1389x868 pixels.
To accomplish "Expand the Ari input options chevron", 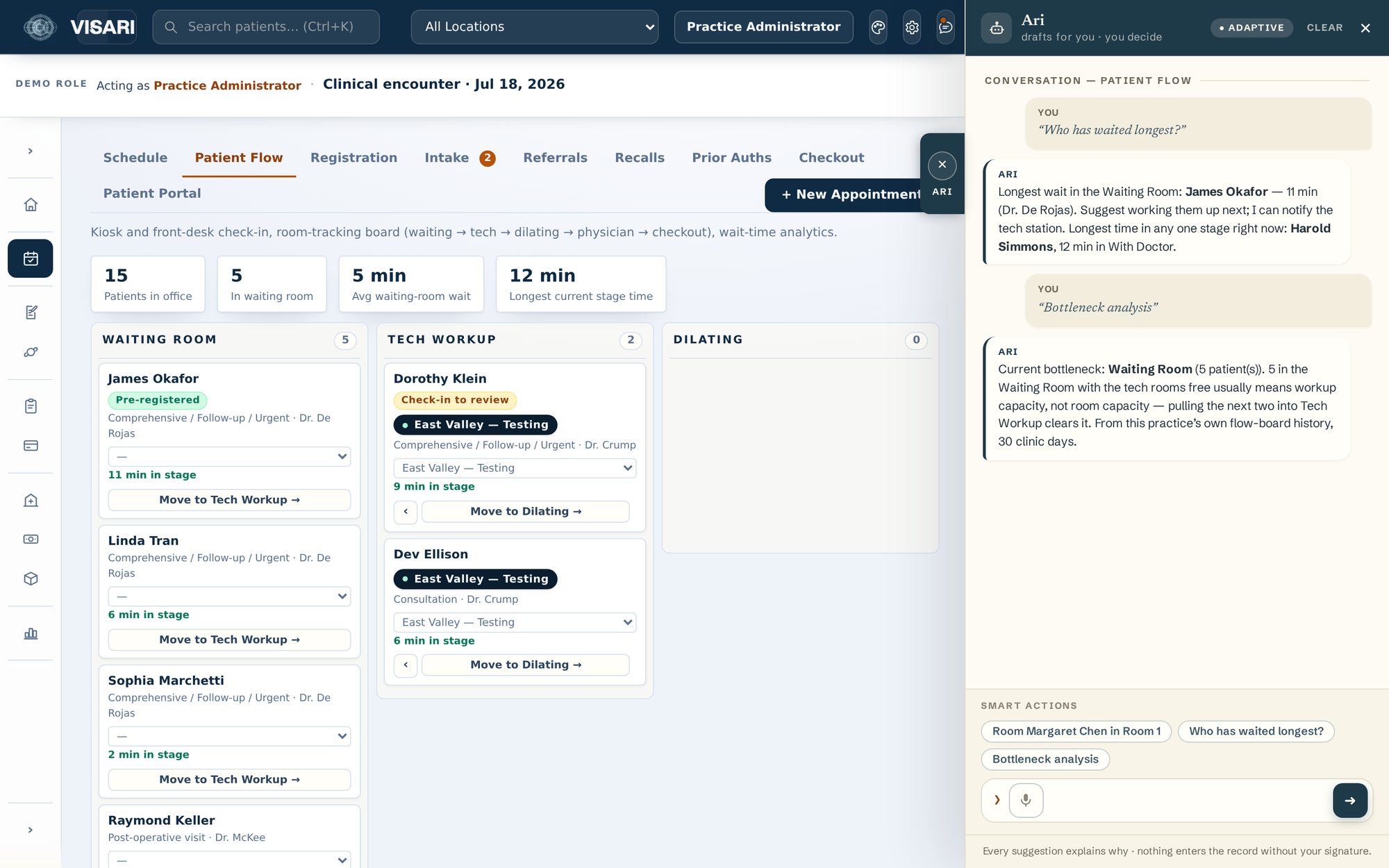I will pyautogui.click(x=997, y=801).
